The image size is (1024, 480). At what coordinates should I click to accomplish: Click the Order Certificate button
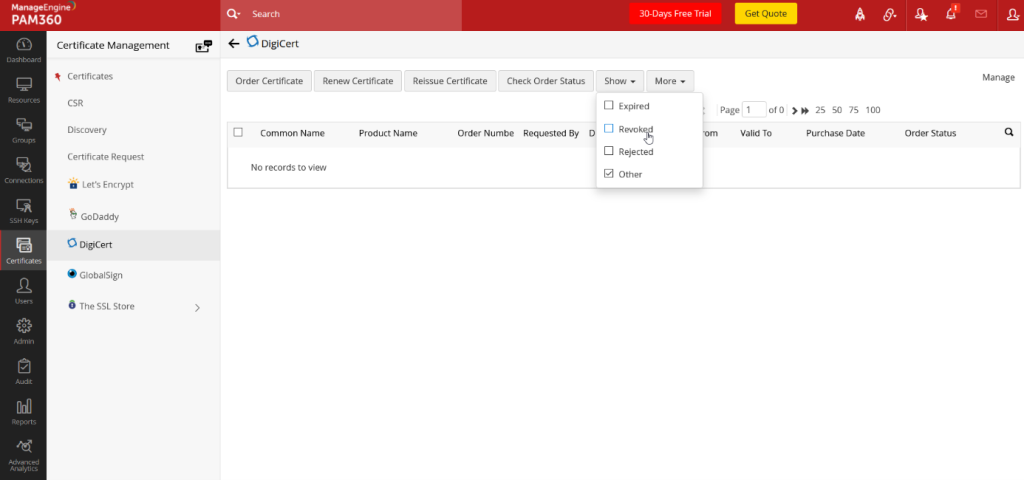(x=269, y=81)
